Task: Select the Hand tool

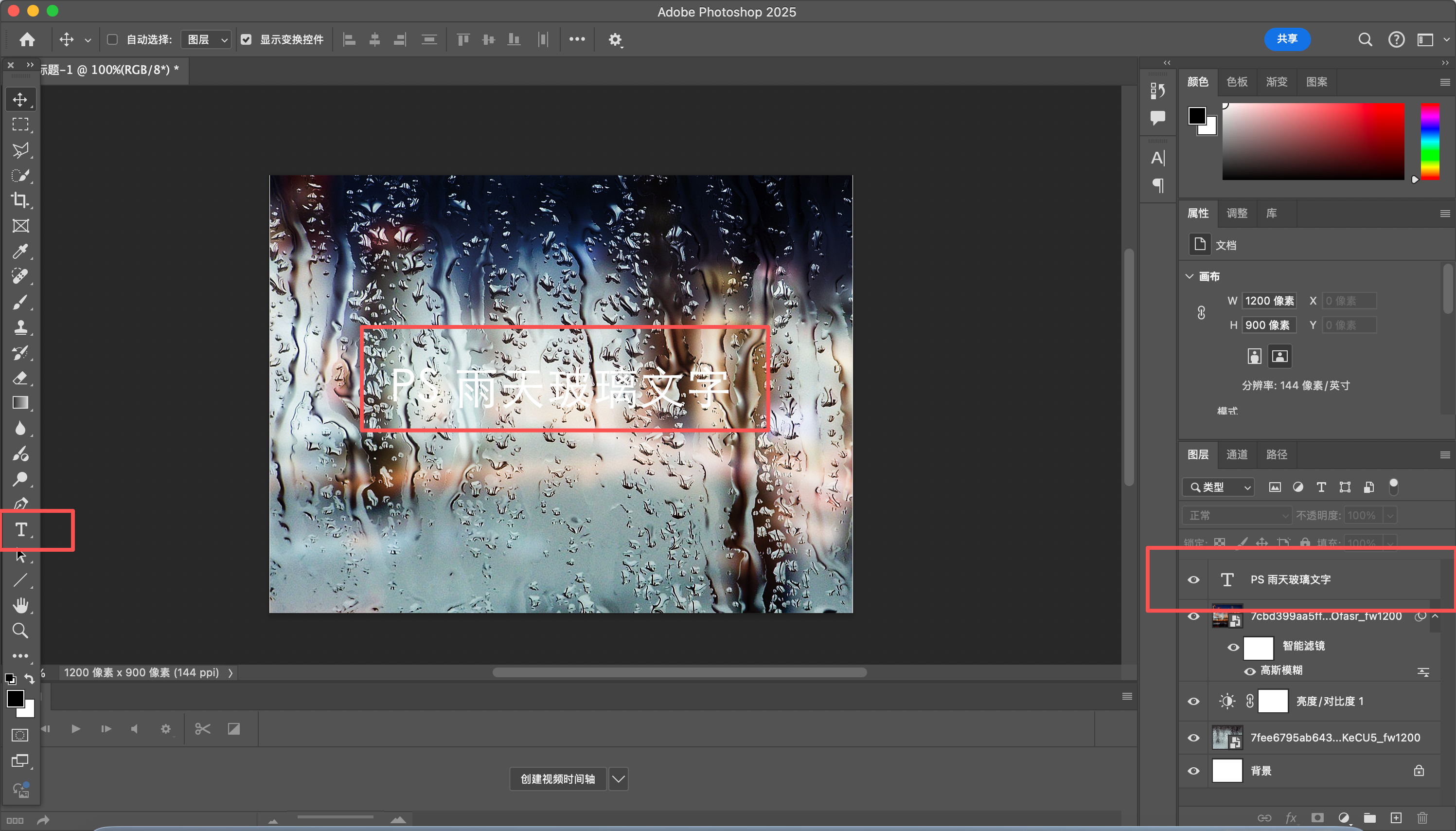Action: pos(20,605)
